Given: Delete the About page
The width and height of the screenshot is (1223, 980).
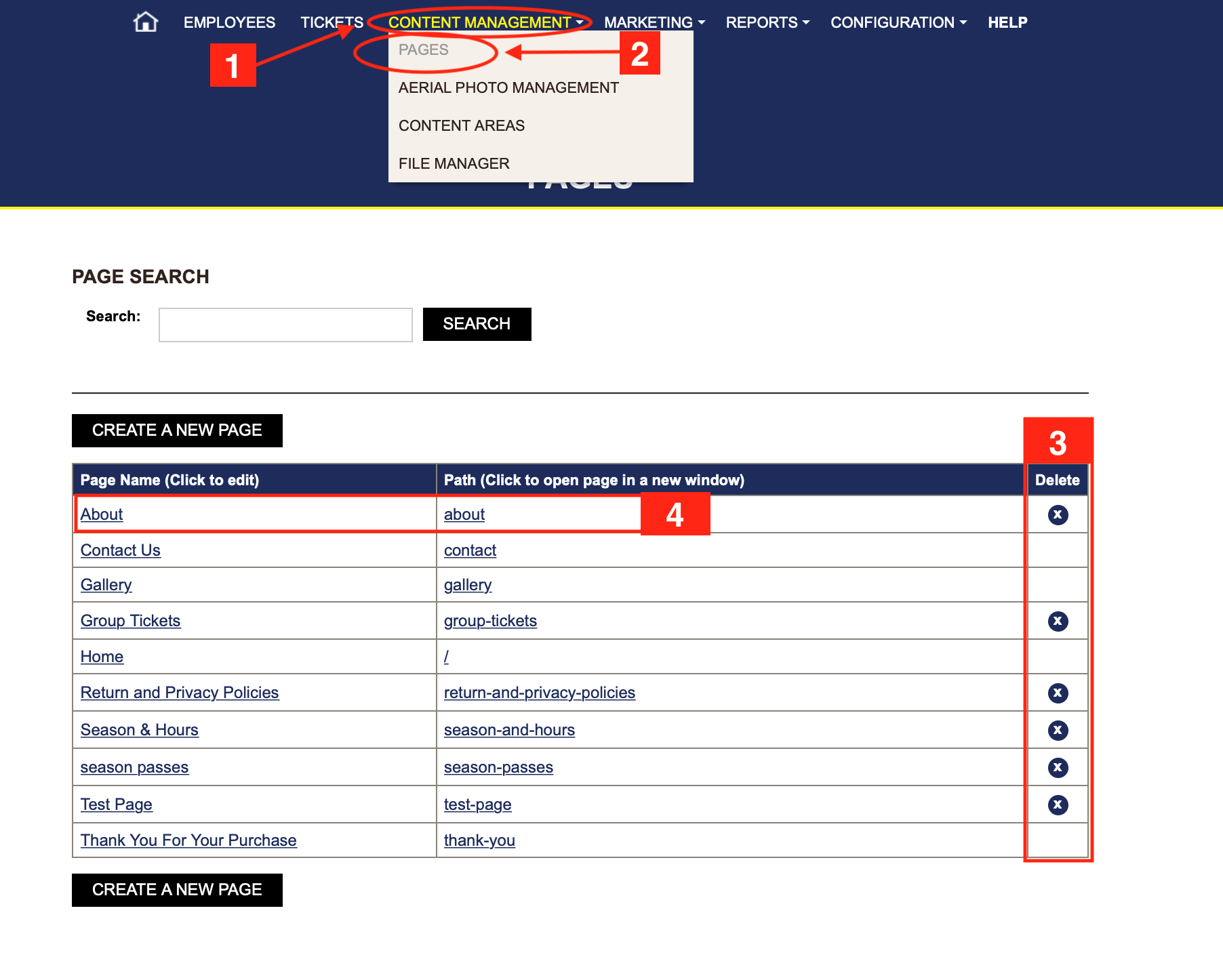Looking at the screenshot, I should (x=1058, y=515).
